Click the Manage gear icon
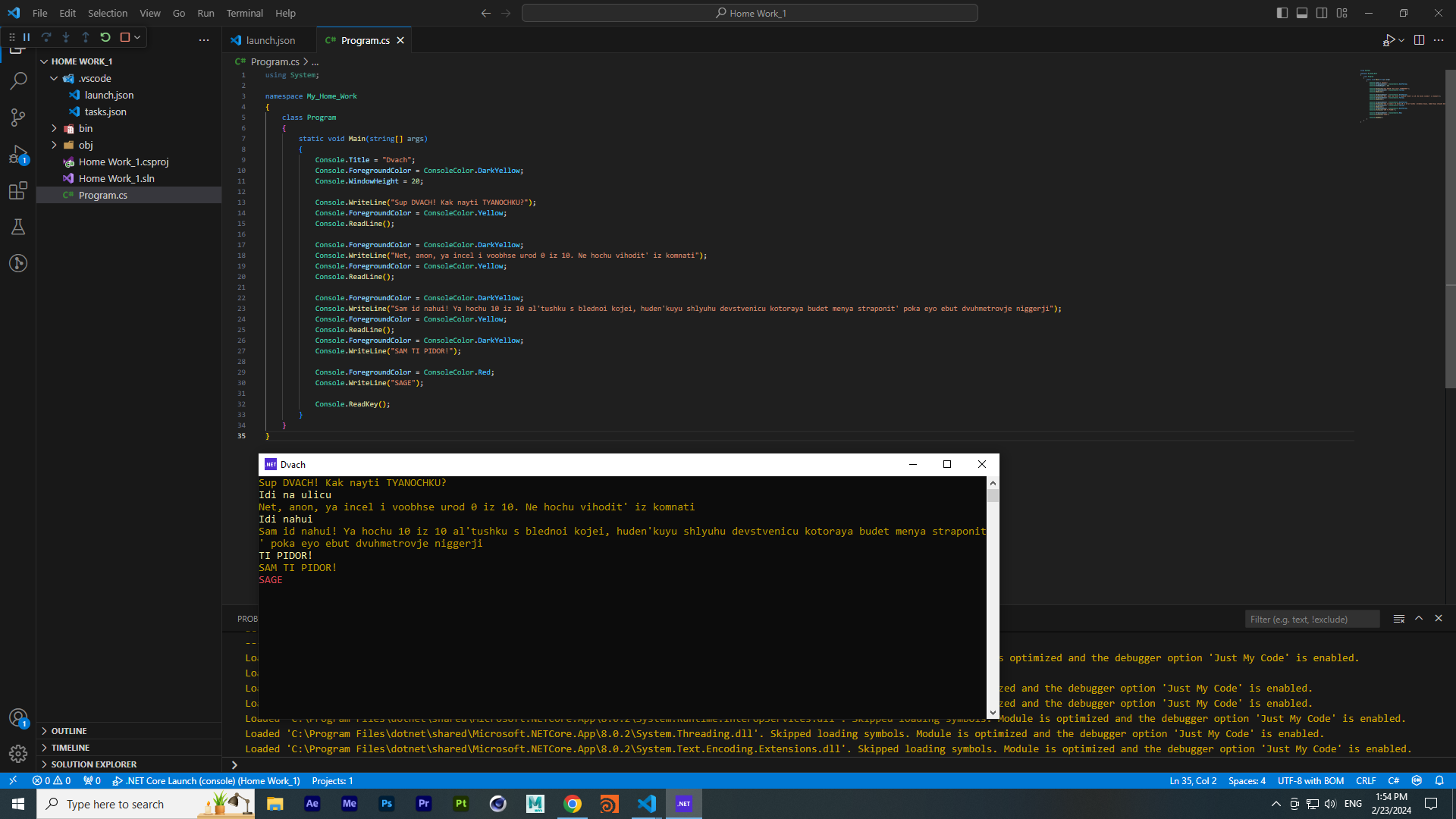The image size is (1456, 819). [18, 753]
